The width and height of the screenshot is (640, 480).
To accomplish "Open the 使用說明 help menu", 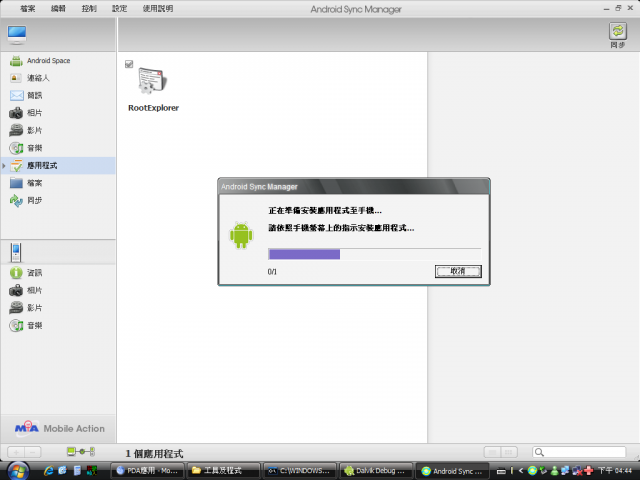I will click(x=158, y=9).
